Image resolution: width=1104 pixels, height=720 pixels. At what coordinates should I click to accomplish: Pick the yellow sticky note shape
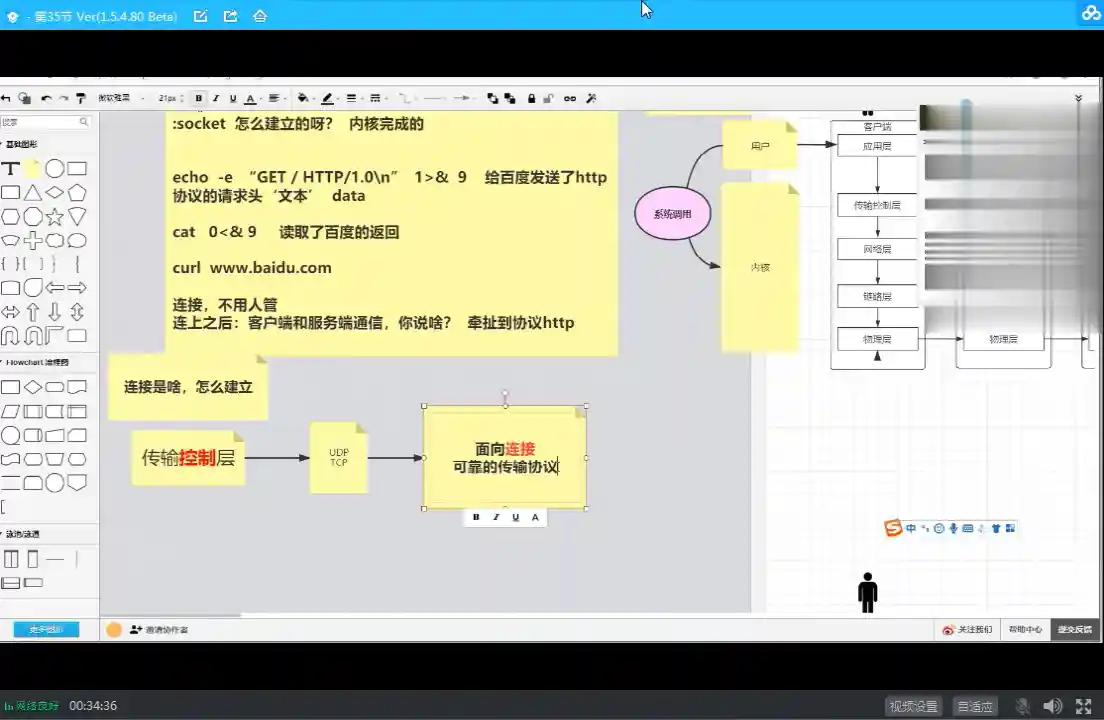click(x=32, y=168)
